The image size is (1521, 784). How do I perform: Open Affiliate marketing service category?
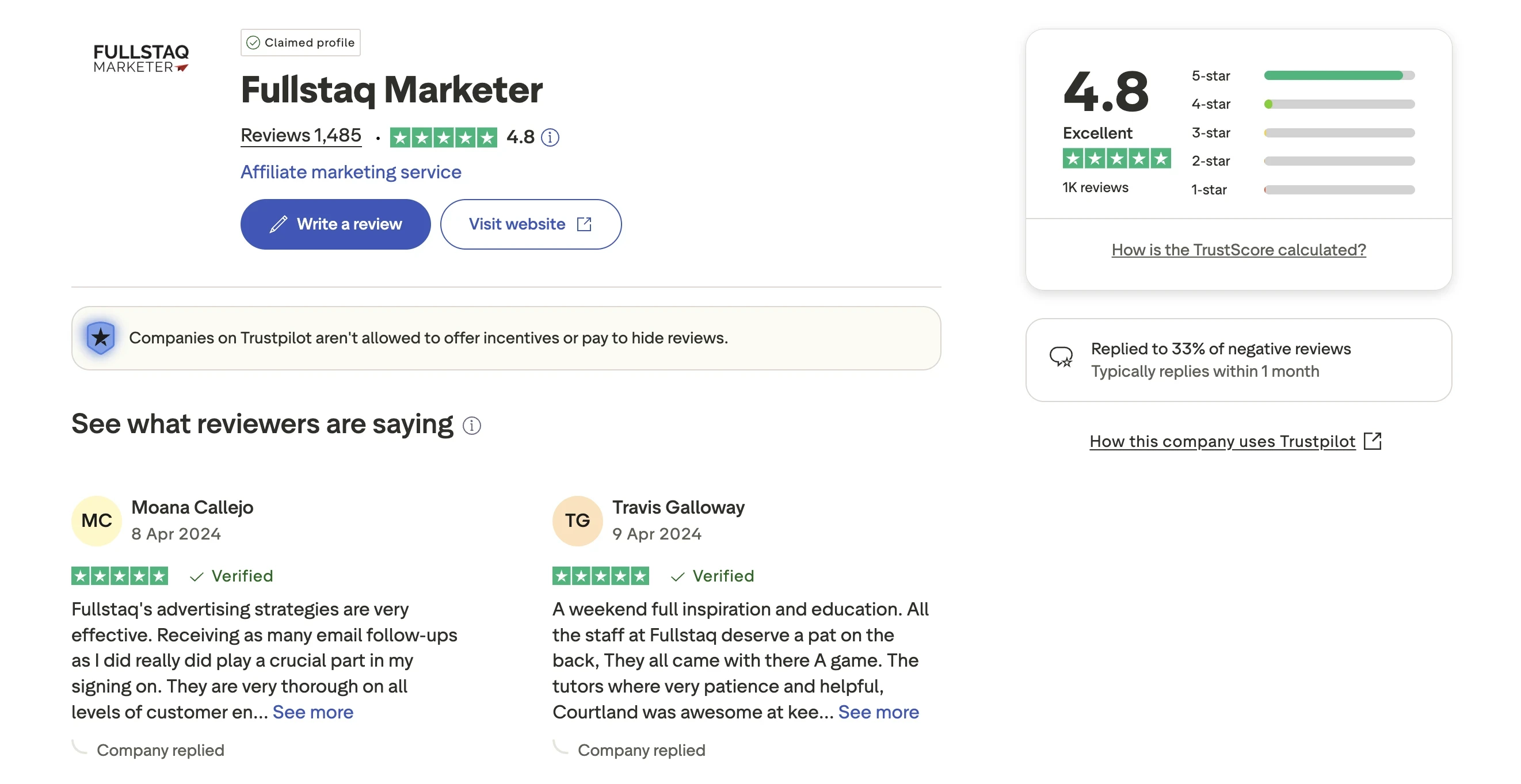click(x=350, y=172)
